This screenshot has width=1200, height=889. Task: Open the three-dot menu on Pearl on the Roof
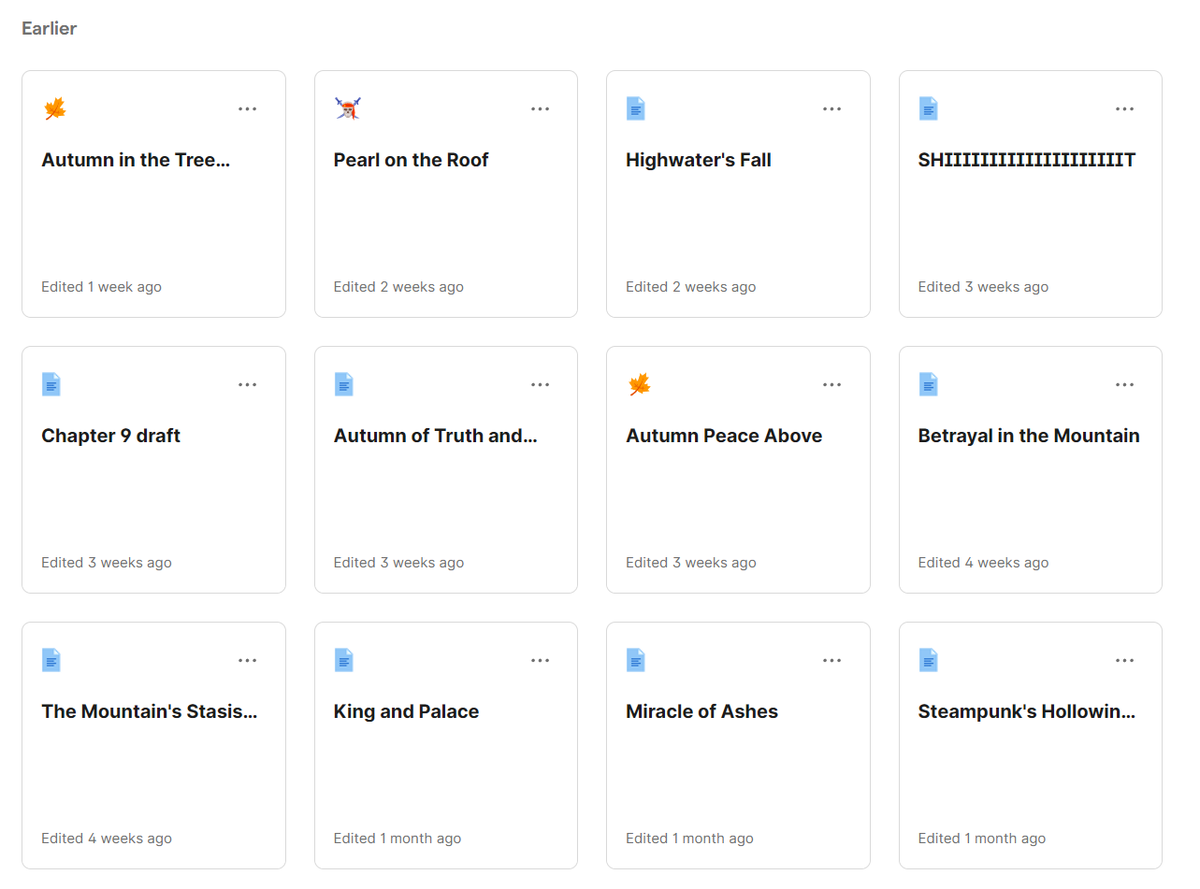[540, 109]
